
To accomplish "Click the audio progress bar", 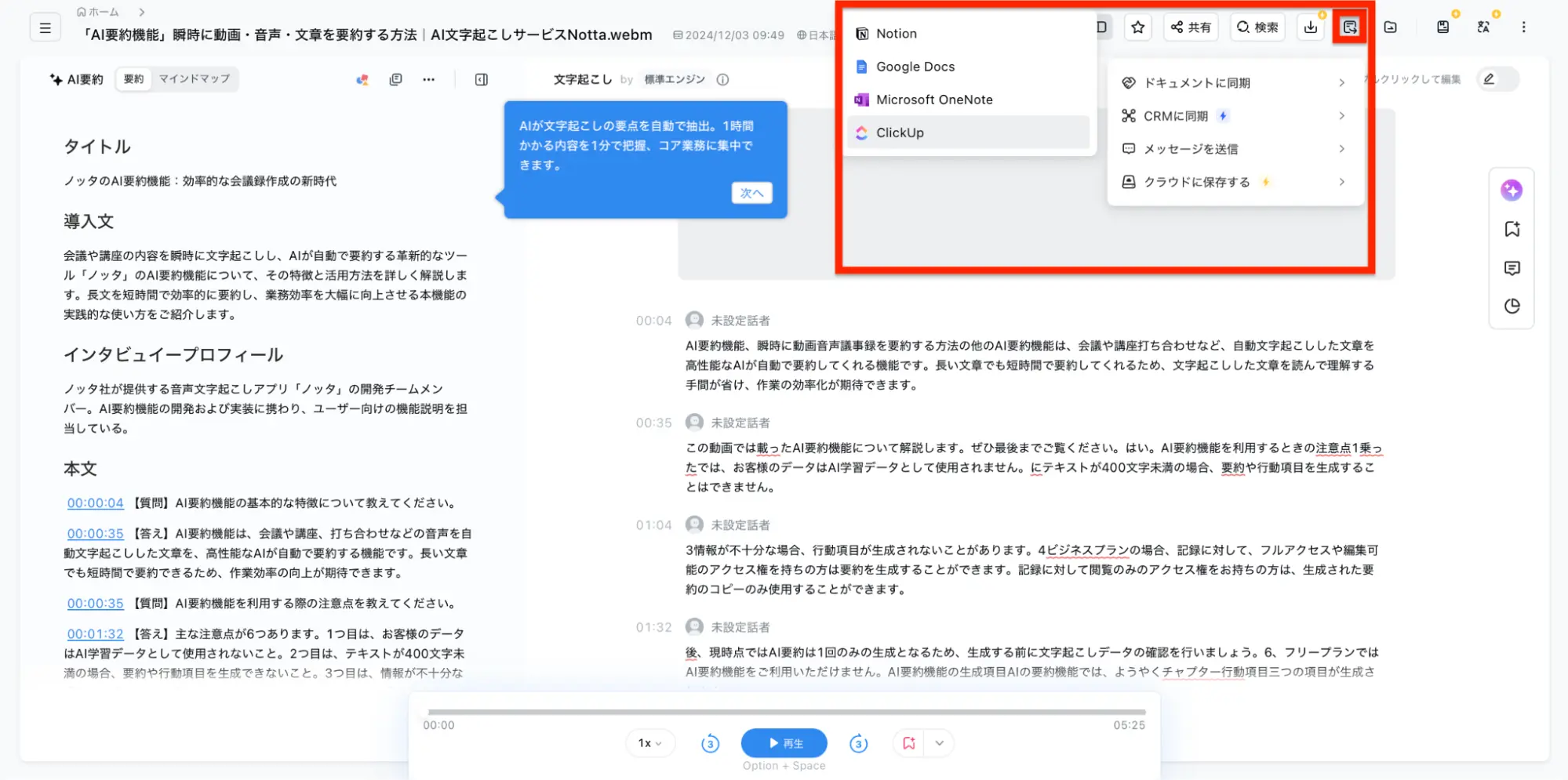I will click(x=786, y=712).
